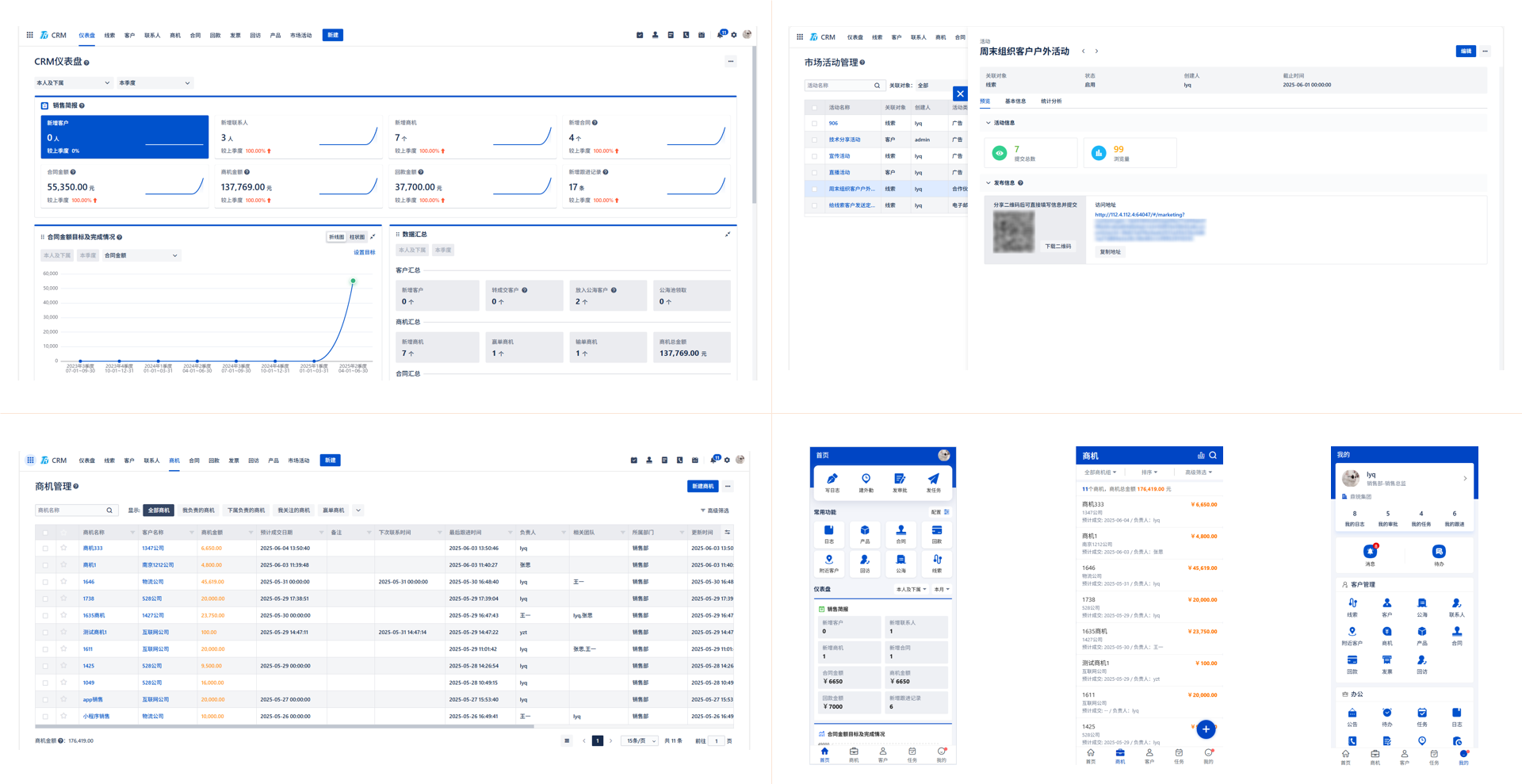Click the 新建商机 button
This screenshot has height=784, width=1522.
click(x=702, y=486)
